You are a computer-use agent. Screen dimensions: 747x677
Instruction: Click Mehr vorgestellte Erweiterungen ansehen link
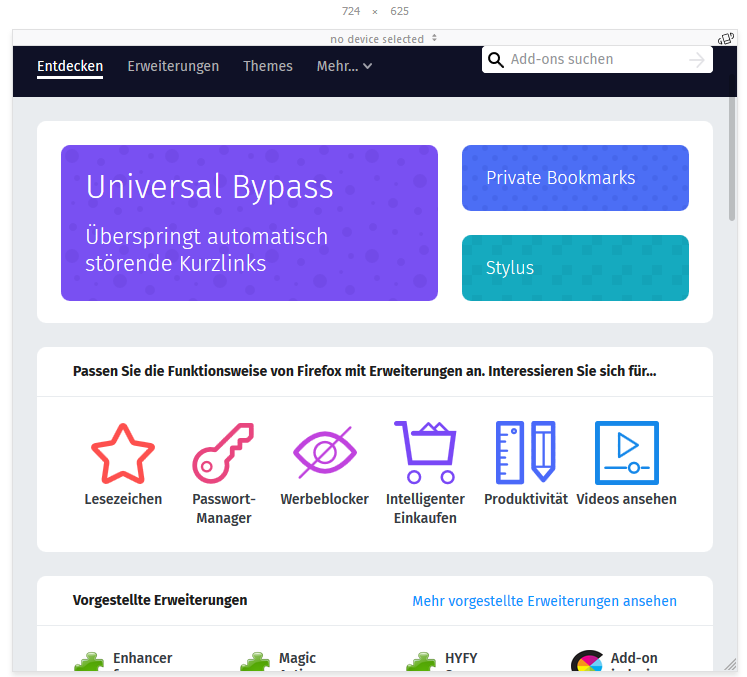(544, 601)
